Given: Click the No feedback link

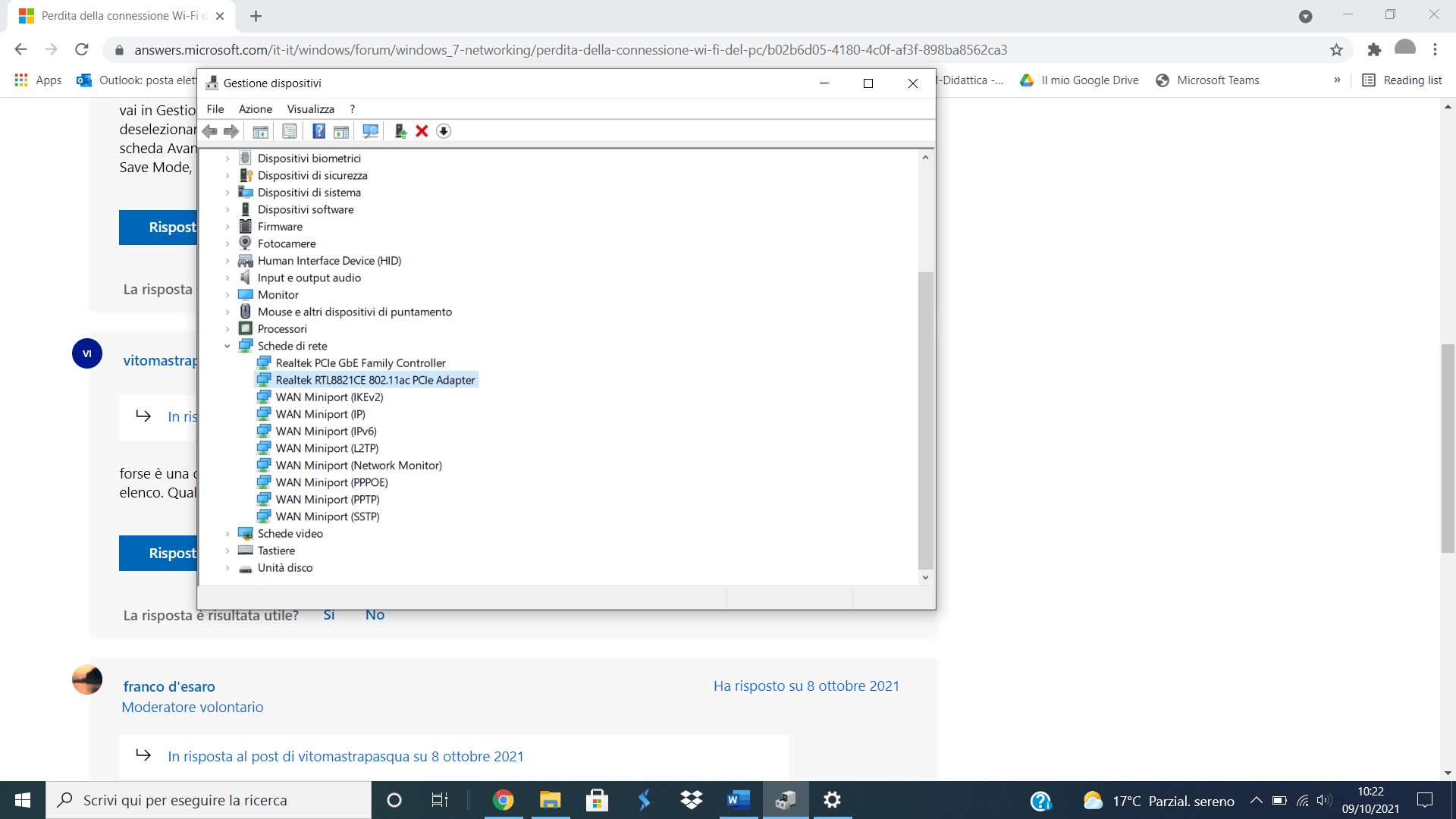Looking at the screenshot, I should (375, 615).
